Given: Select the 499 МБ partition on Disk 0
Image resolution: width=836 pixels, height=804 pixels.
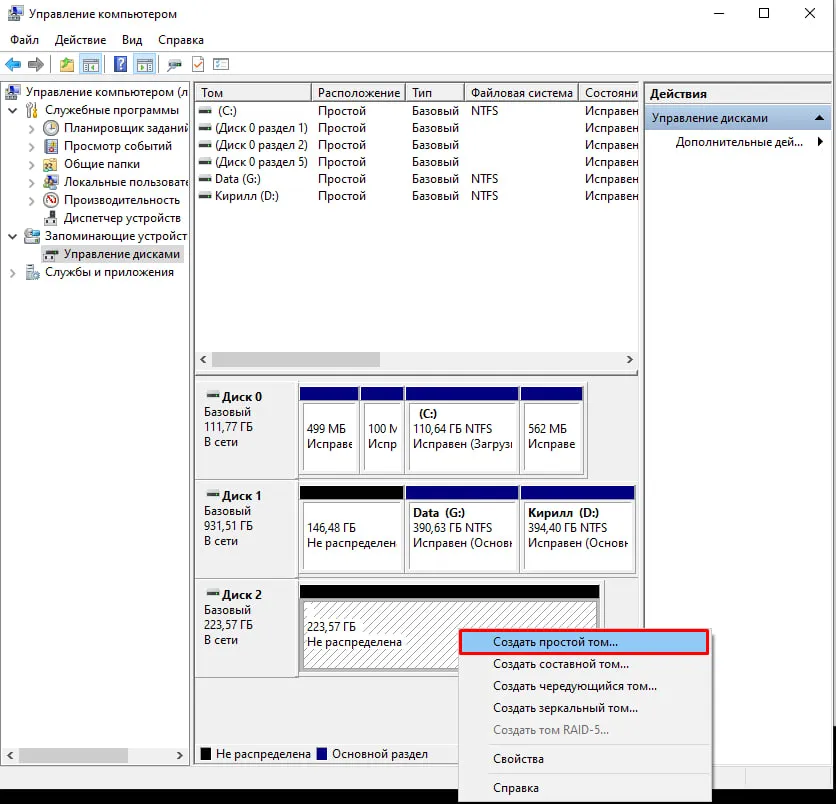Looking at the screenshot, I should tap(329, 430).
